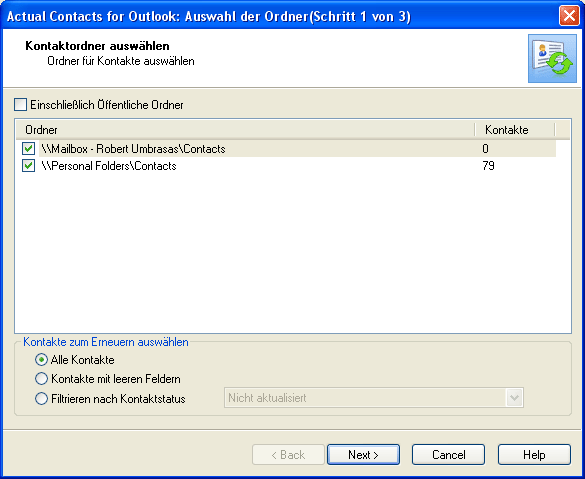Enable Einschließlich Öffentliche Ordner checkbox
Viewport: 585px width, 479px height.
21,105
